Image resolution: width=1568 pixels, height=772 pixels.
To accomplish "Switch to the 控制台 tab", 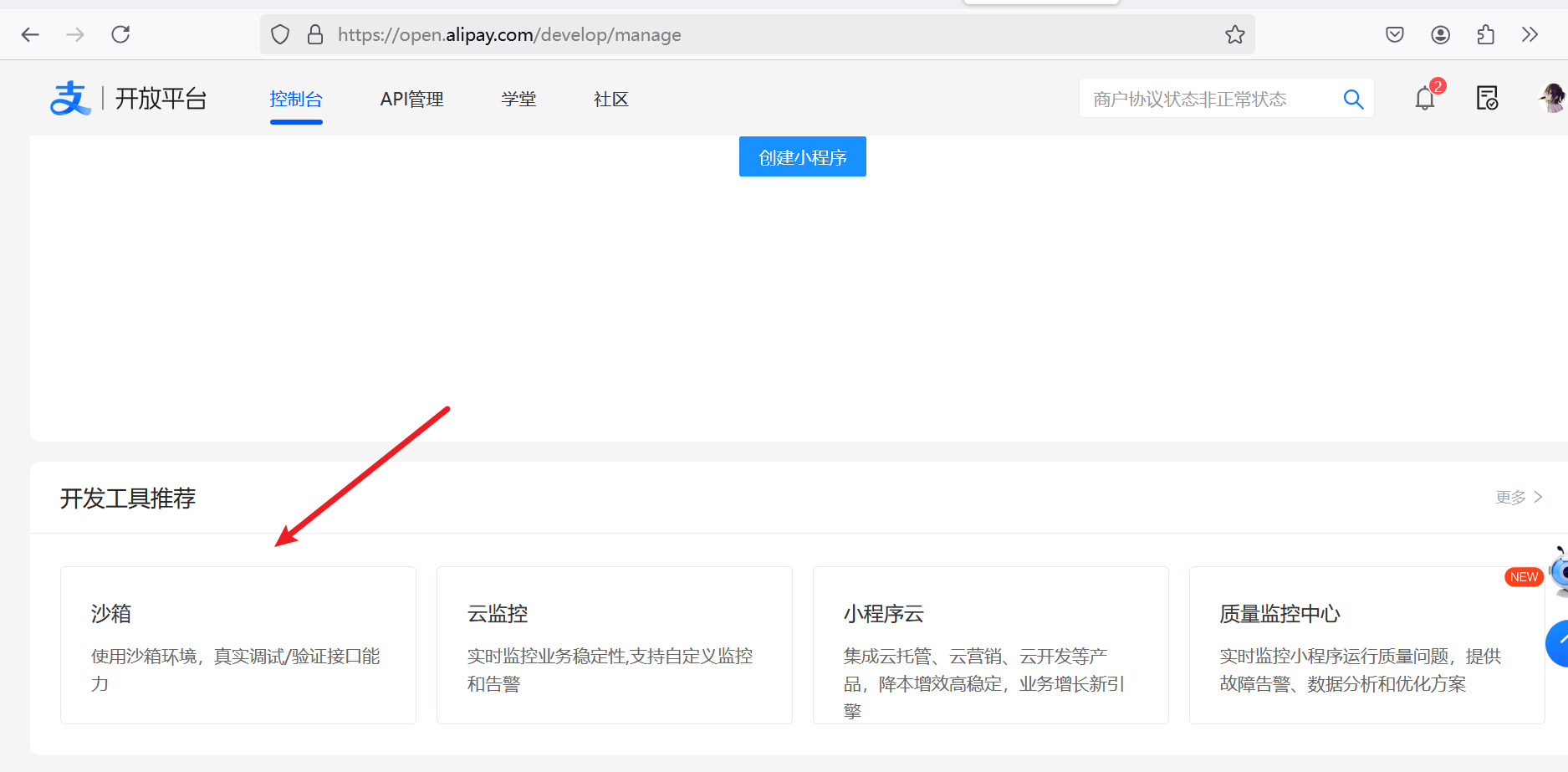I will (x=296, y=100).
